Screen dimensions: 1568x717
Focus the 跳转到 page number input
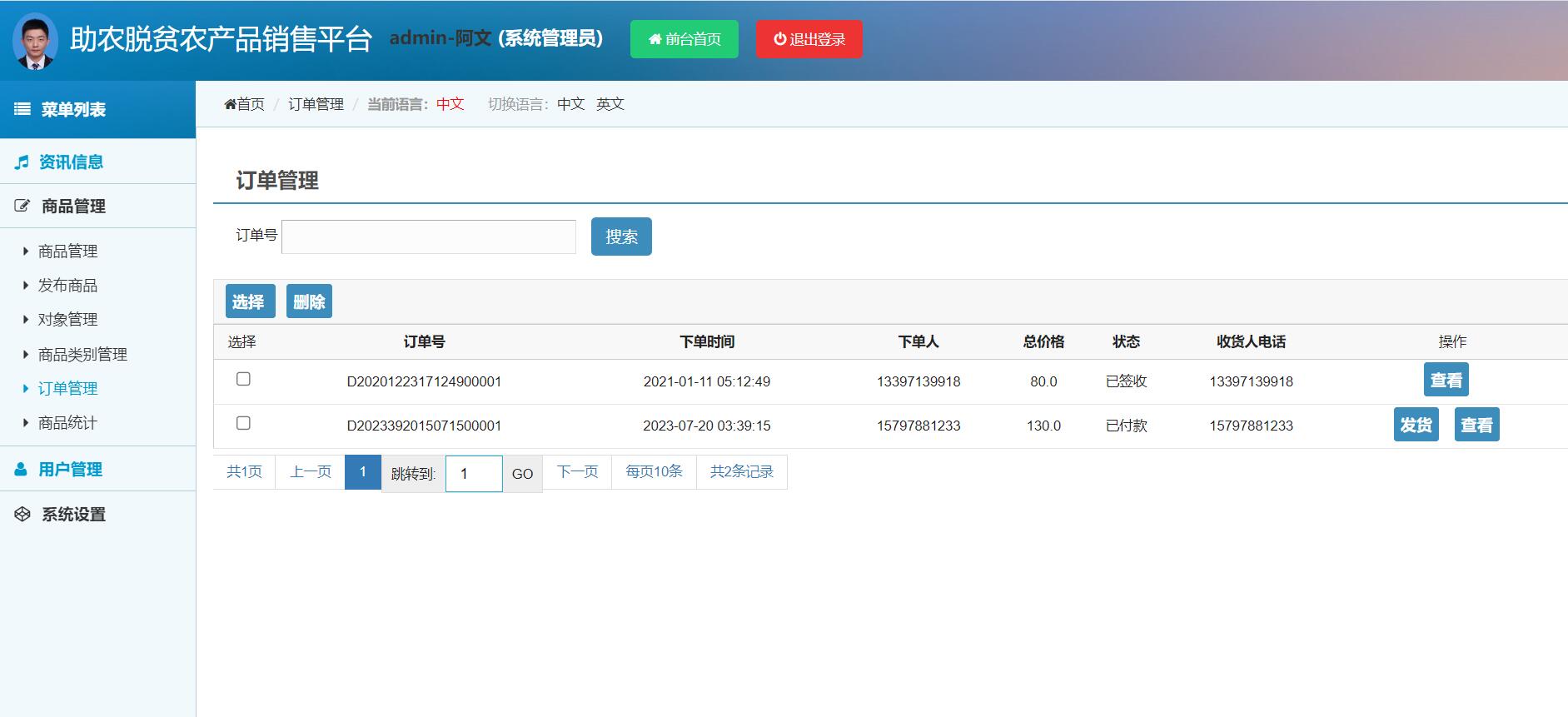coord(474,474)
